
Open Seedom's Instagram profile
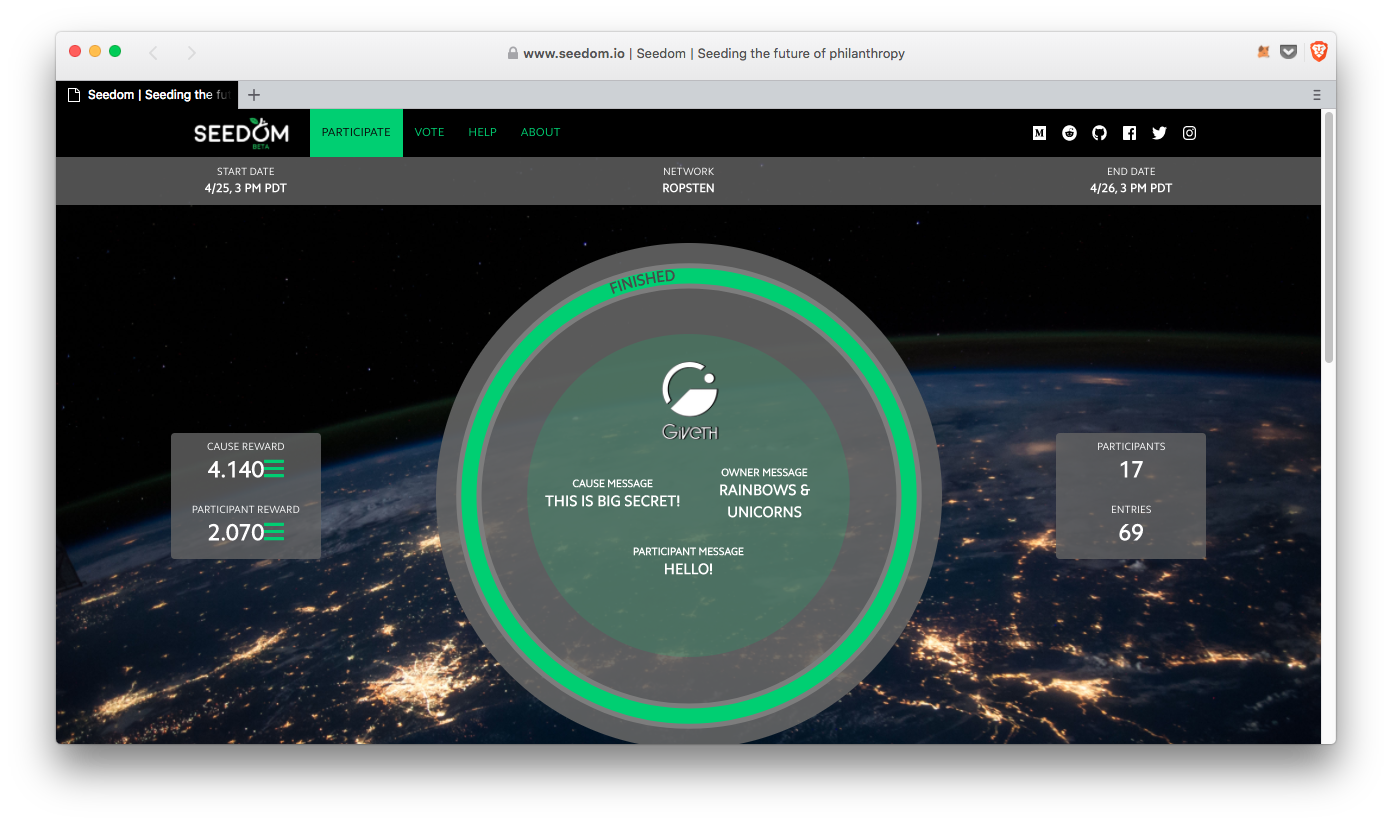coord(1188,132)
